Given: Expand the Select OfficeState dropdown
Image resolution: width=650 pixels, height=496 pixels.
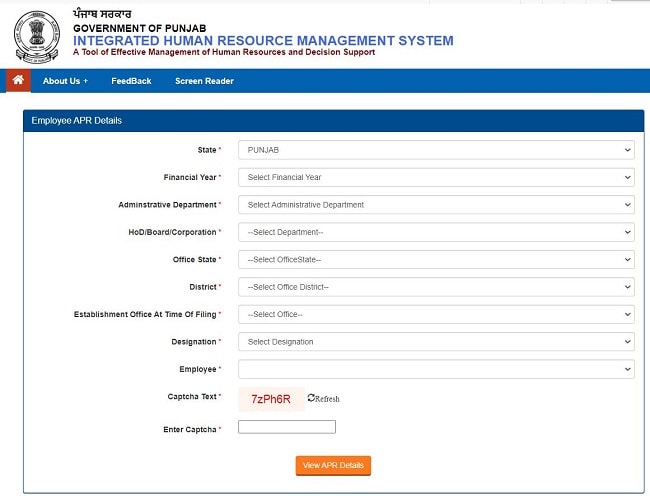Looking at the screenshot, I should [436, 259].
